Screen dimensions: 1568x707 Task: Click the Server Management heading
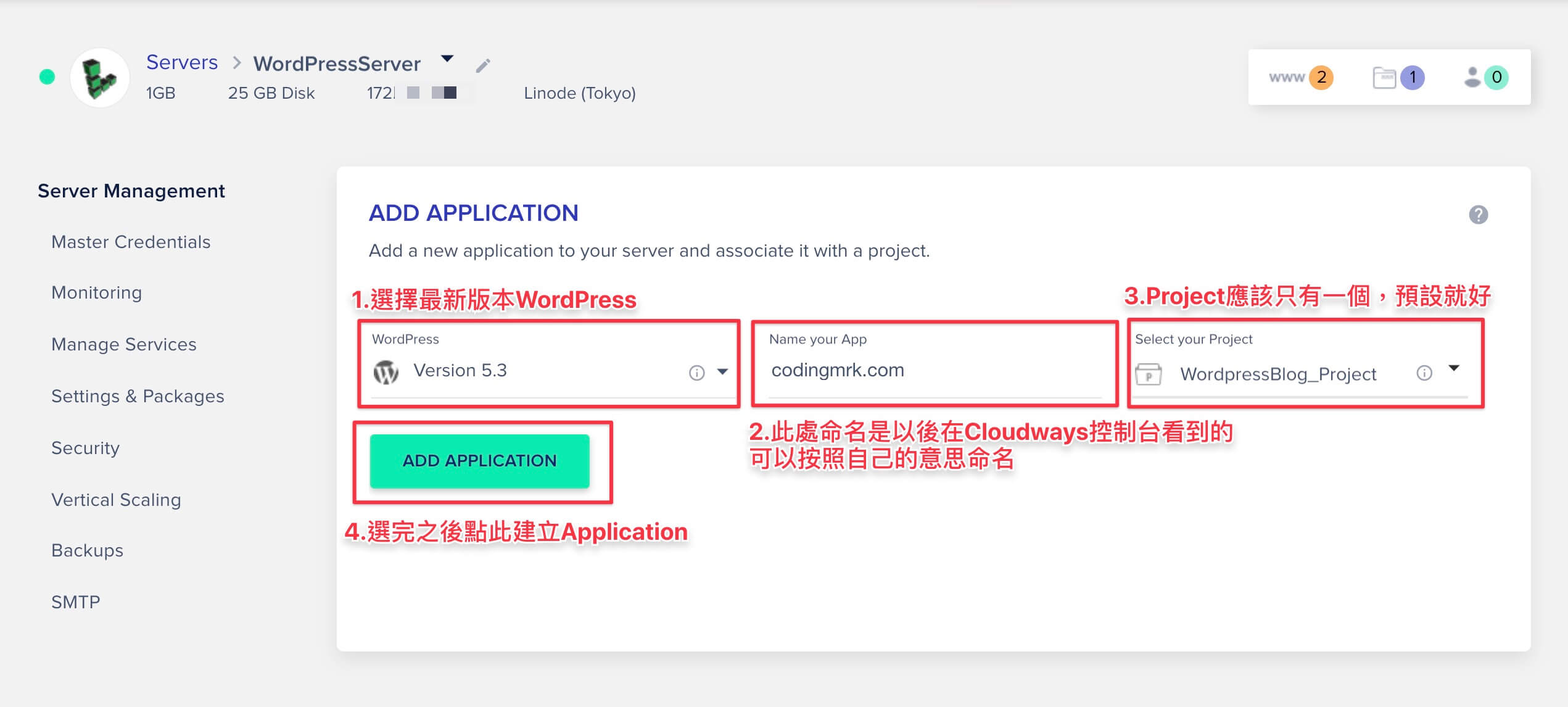tap(131, 191)
